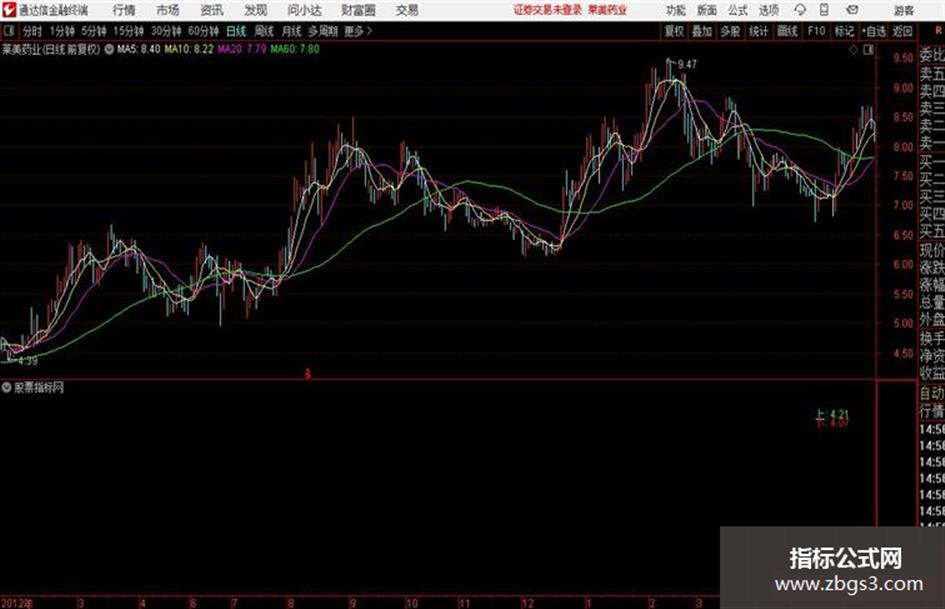Open the 版面 menu
945x609 pixels.
pyautogui.click(x=706, y=10)
